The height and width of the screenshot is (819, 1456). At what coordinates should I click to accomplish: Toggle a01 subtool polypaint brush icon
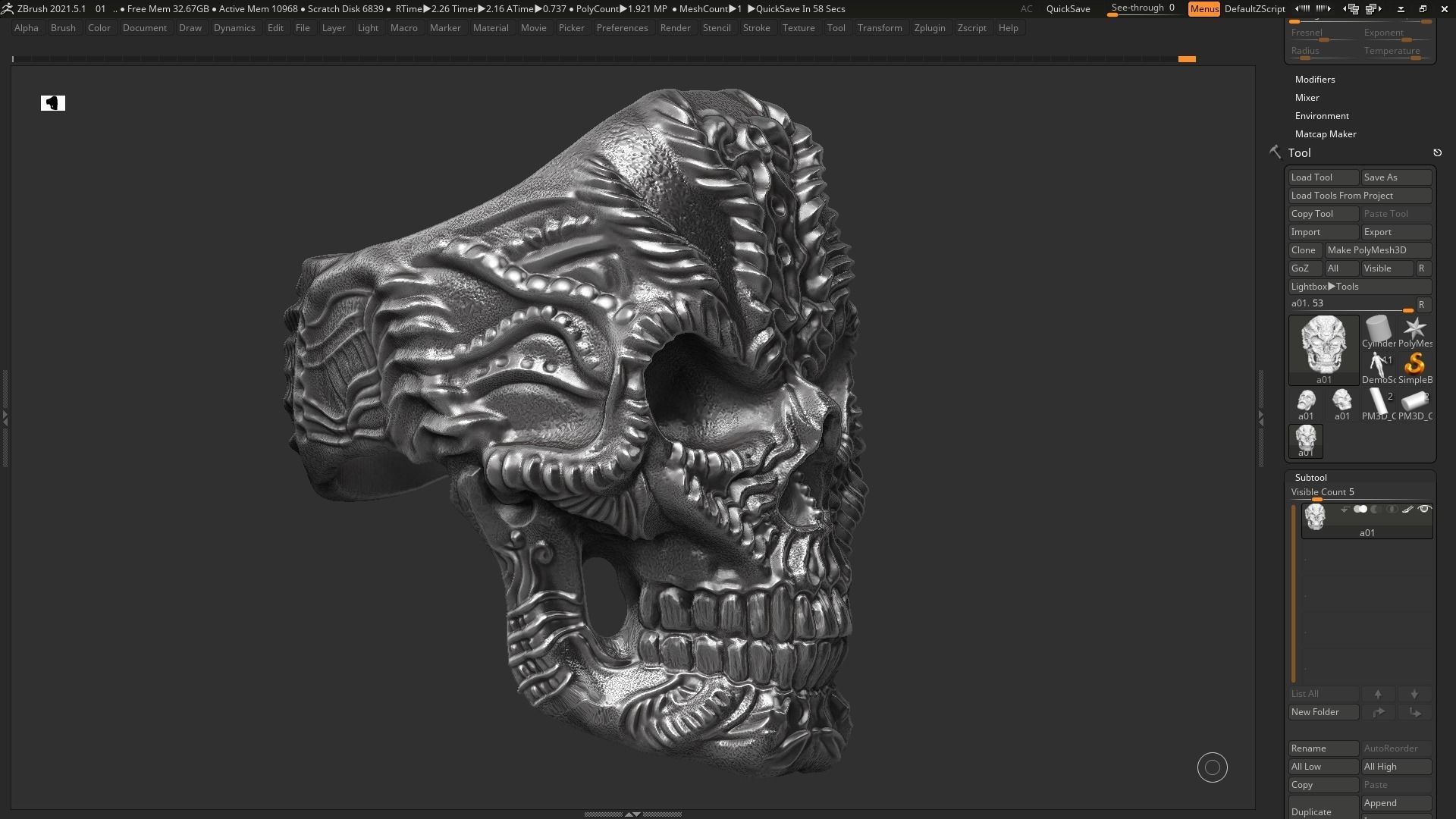[1407, 509]
